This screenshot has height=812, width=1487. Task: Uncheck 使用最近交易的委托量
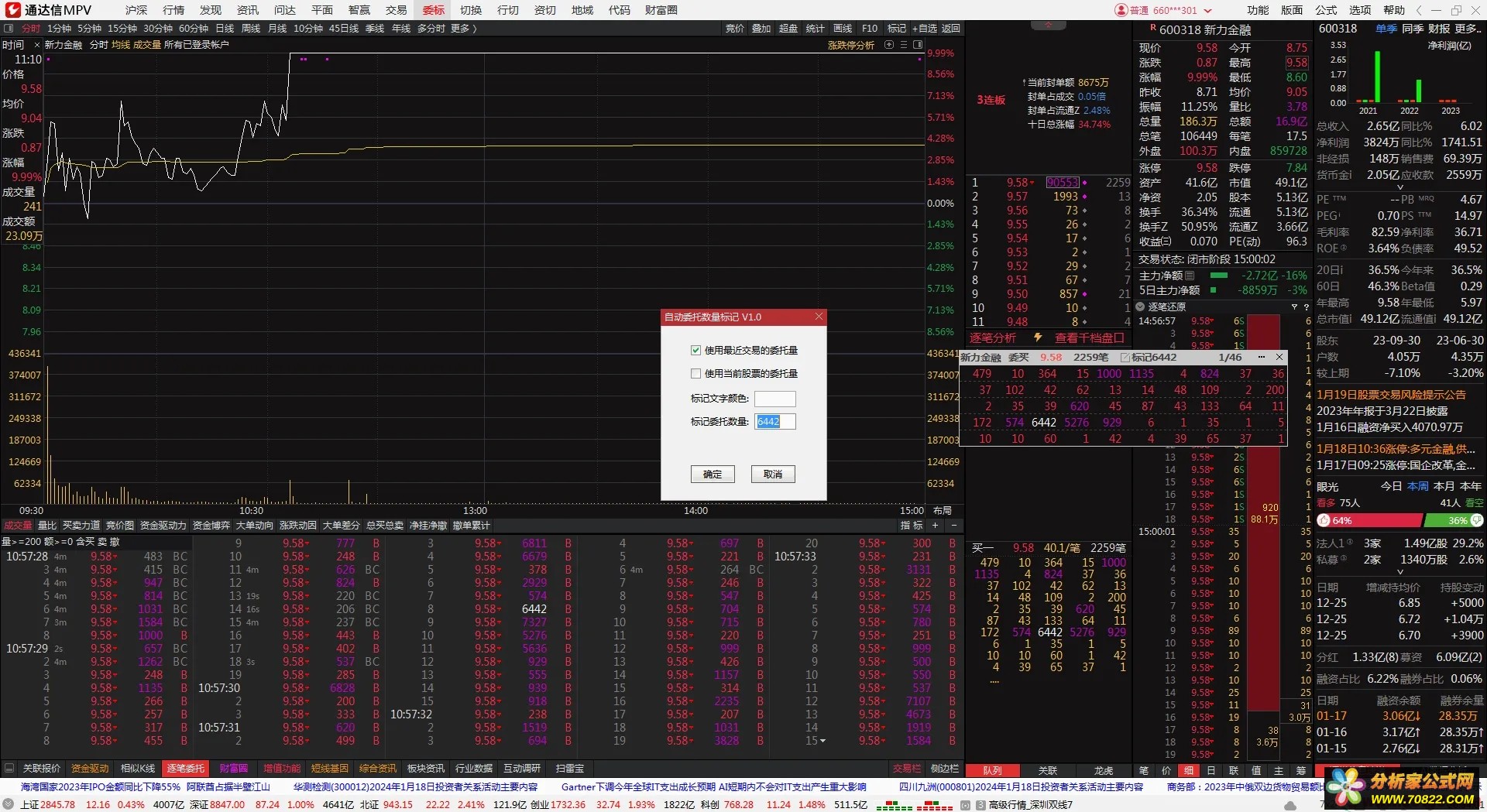[695, 351]
